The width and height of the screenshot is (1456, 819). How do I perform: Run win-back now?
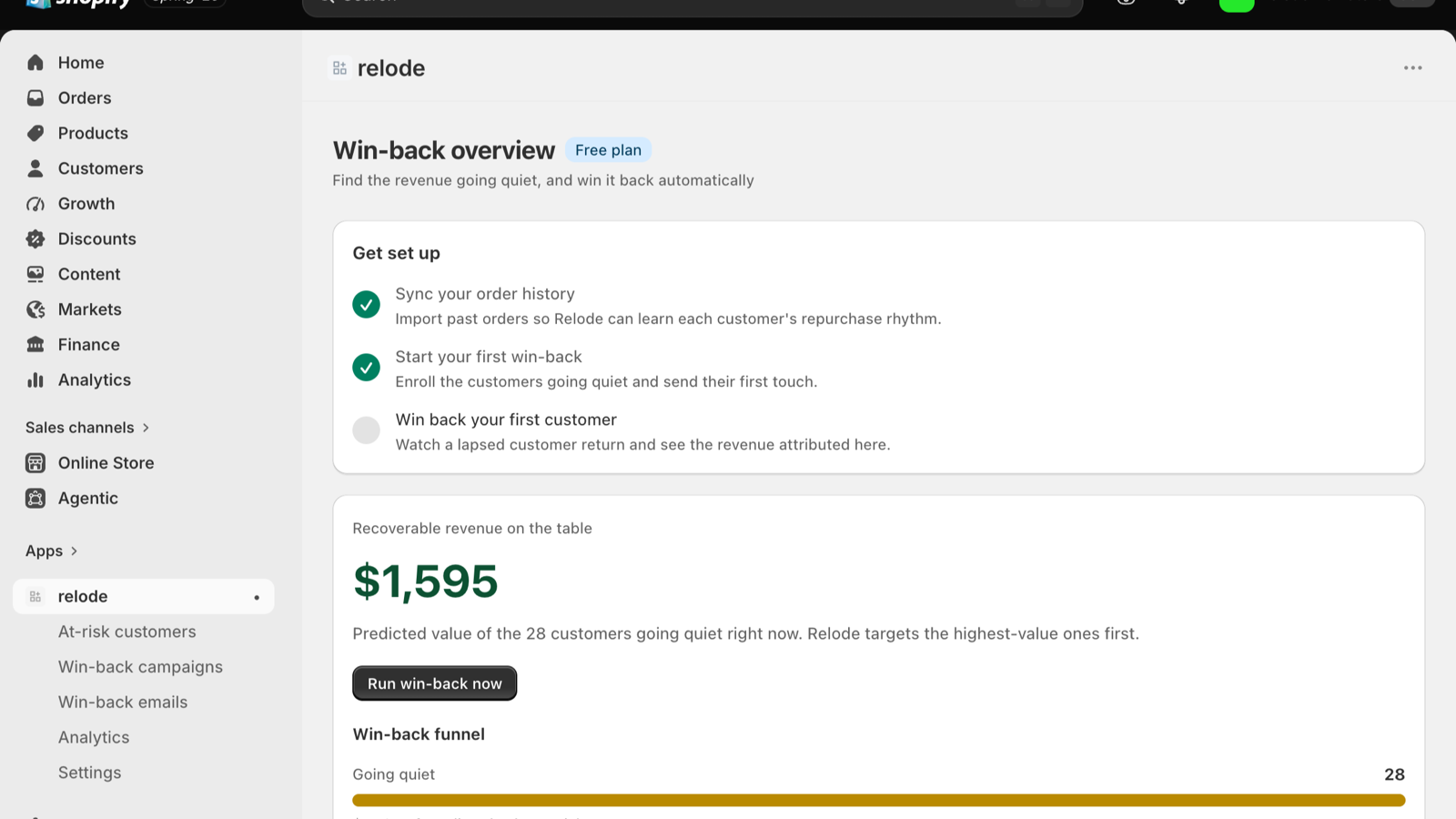[x=435, y=683]
